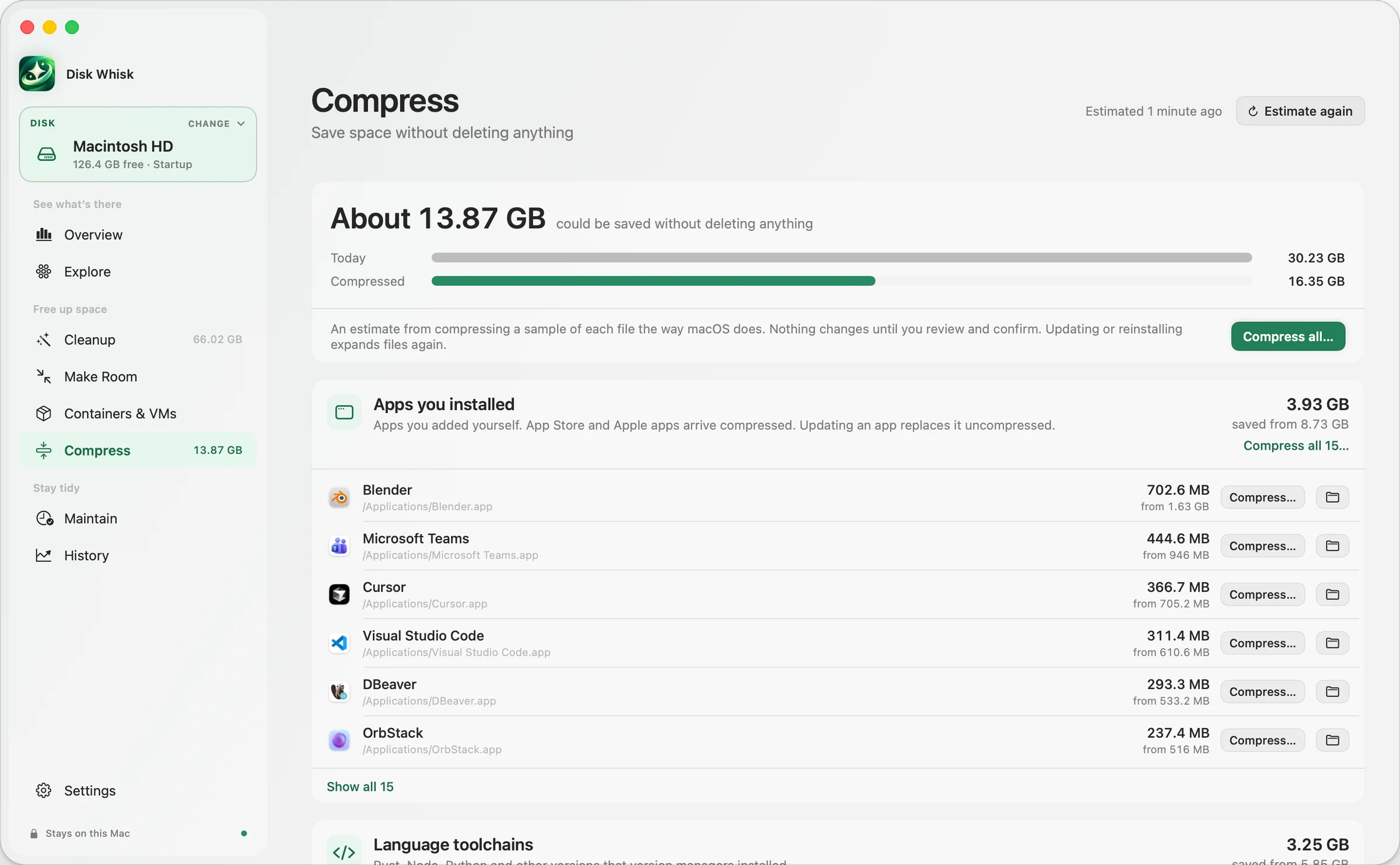Compress Microsoft Teams

[x=1262, y=545]
